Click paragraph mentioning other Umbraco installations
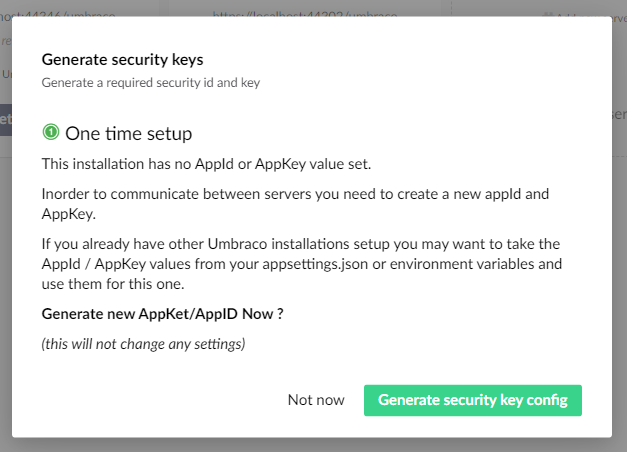The width and height of the screenshot is (627, 452). [x=302, y=264]
